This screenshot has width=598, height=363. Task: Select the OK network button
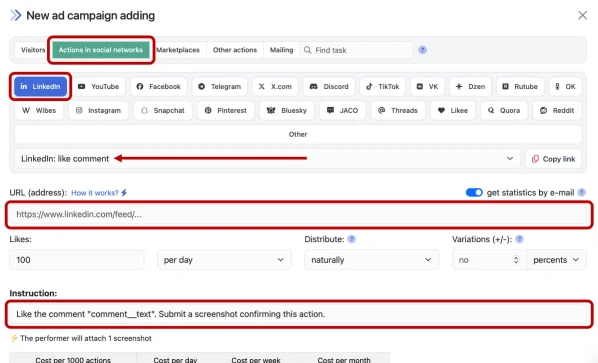point(565,87)
